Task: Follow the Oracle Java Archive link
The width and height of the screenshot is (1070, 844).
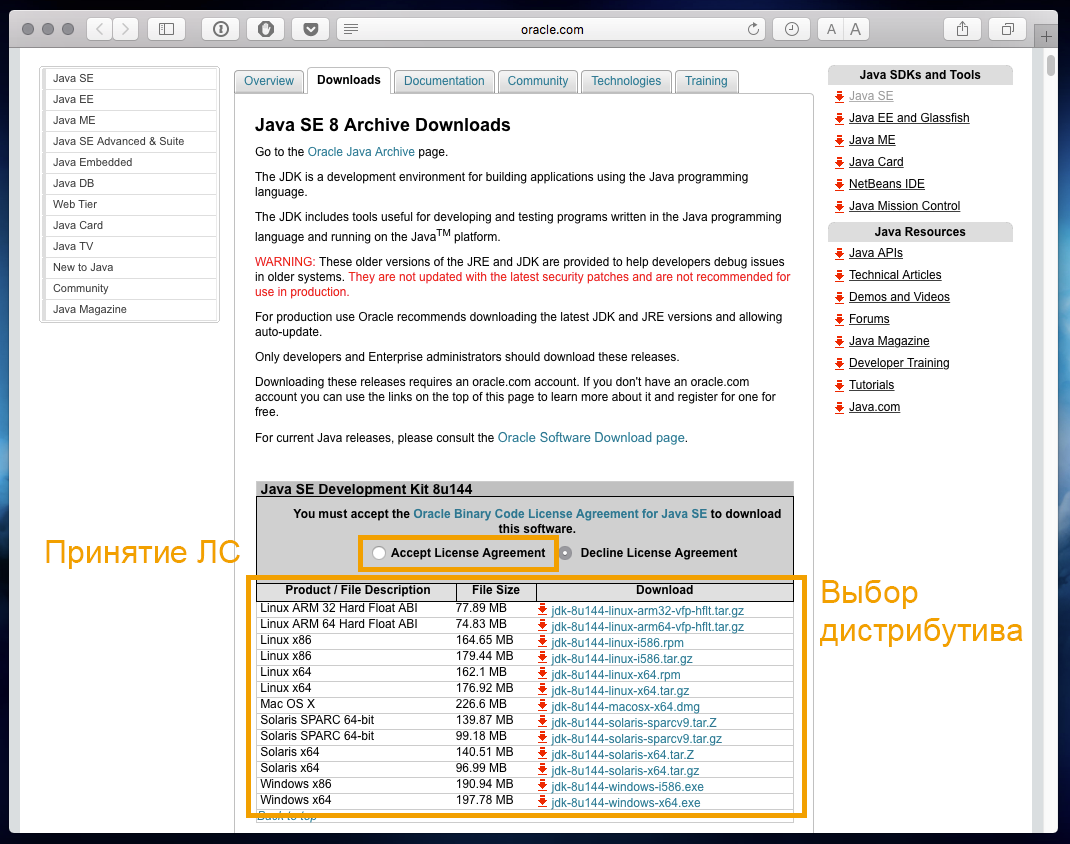Action: 361,151
